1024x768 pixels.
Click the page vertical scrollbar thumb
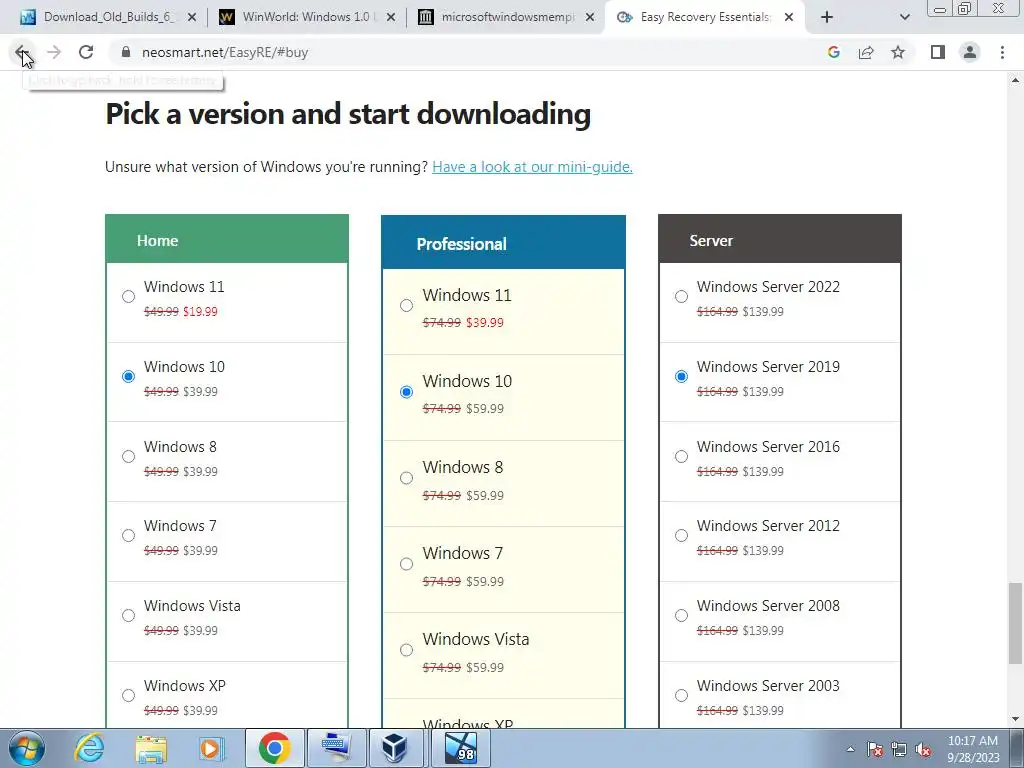click(x=1015, y=622)
